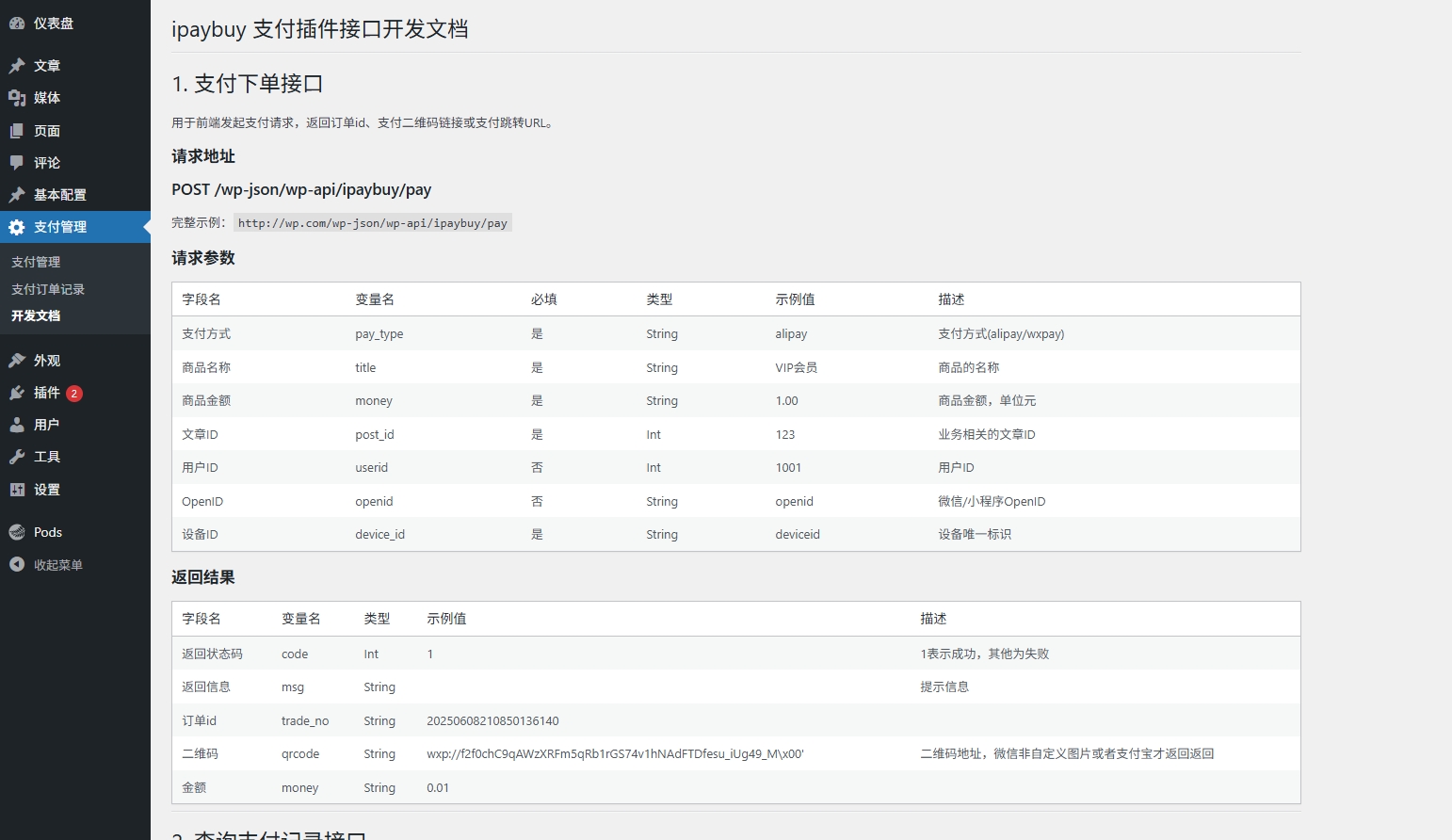This screenshot has height=840, width=1452.
Task: Open the 设置 settings menu
Action: (47, 490)
